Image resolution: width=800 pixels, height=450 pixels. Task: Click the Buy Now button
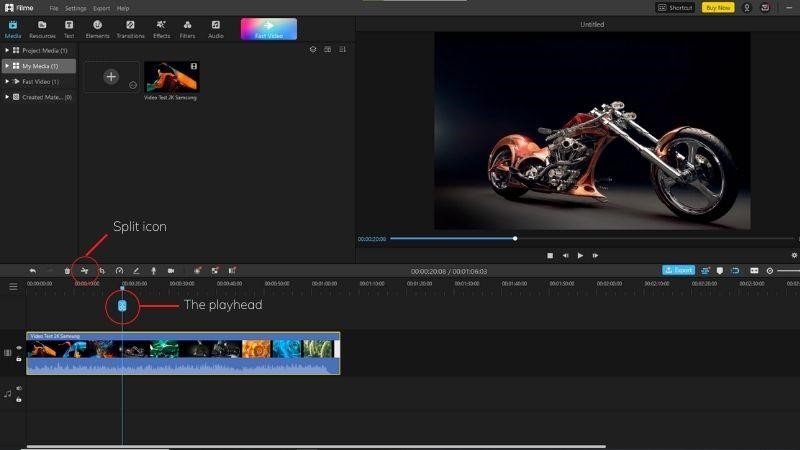click(x=718, y=8)
